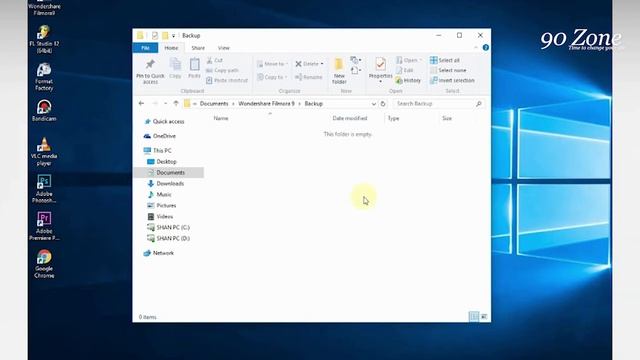Viewport: 640px width, 360px height.
Task: Click the History command
Action: pos(408,80)
